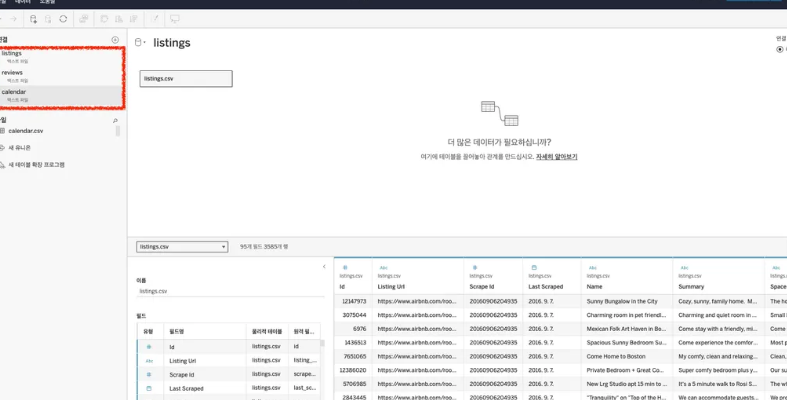Click Abc type icon in Listing Url field row
Image resolution: width=787 pixels, height=400 pixels.
(149, 361)
